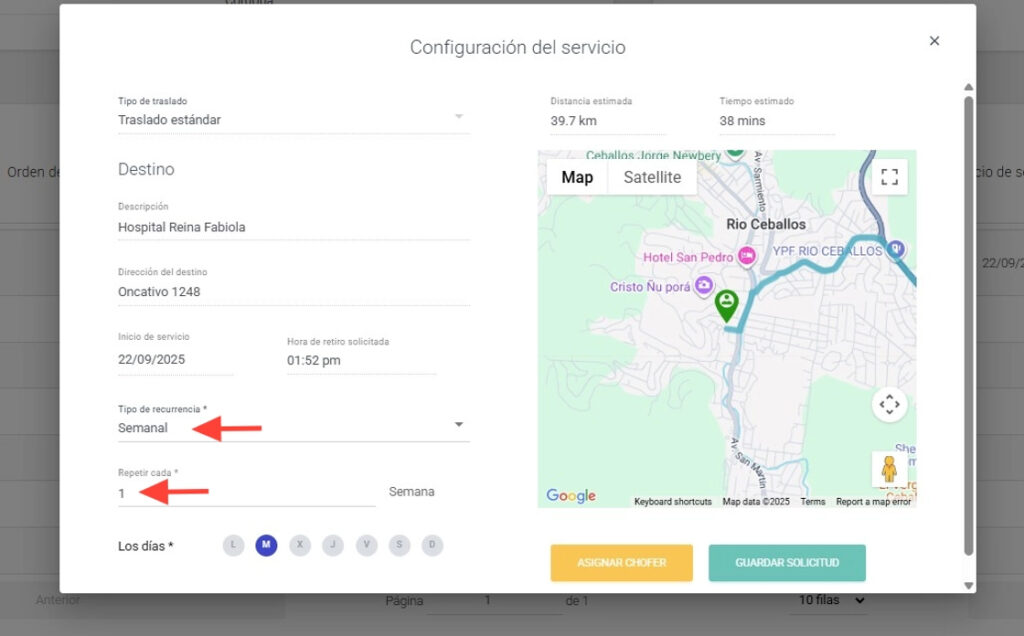1024x636 pixels.
Task: Deselect the highlighted M day circle
Action: [266, 545]
